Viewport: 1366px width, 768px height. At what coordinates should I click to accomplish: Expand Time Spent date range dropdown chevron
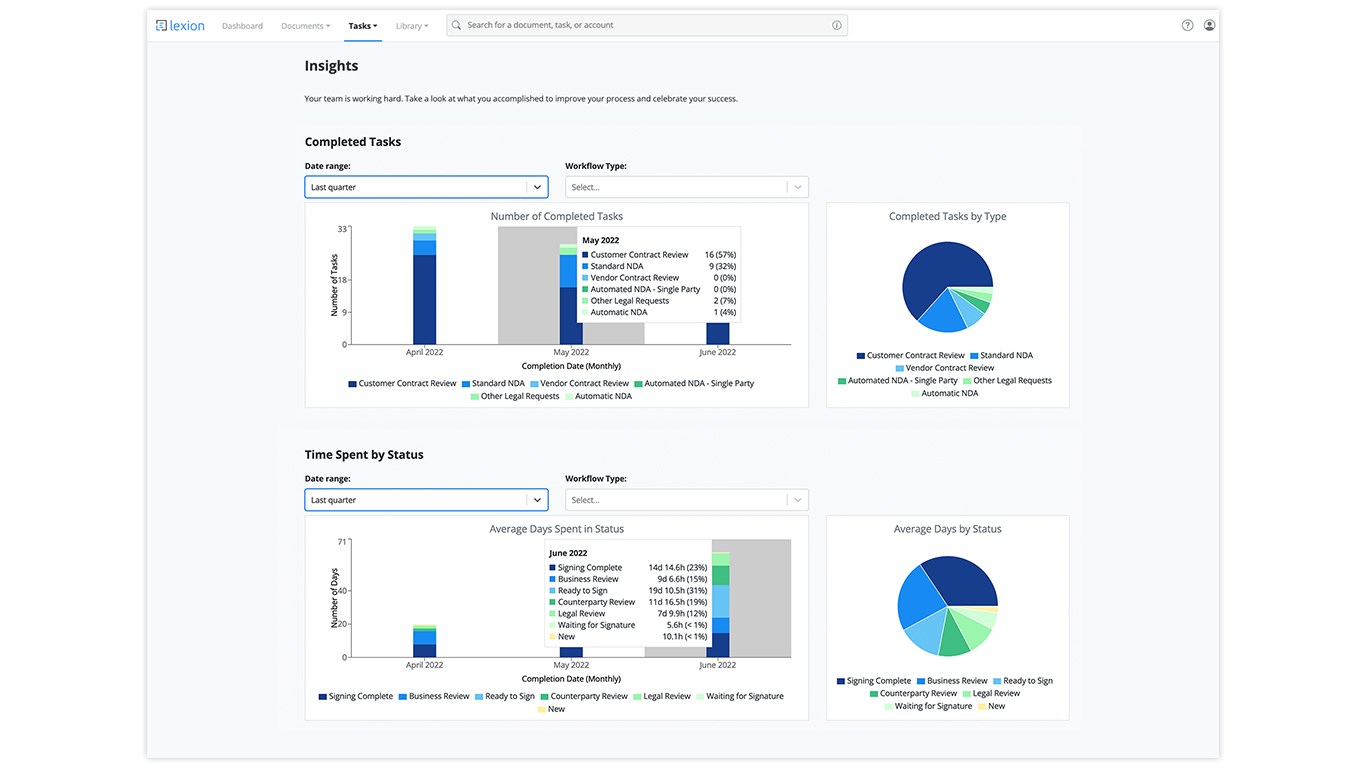pyautogui.click(x=537, y=500)
